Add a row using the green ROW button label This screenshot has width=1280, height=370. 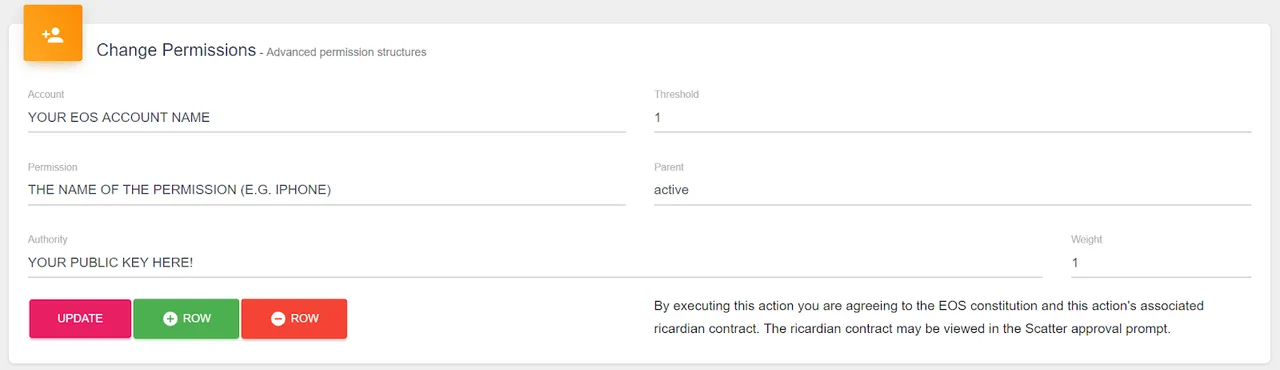[197, 318]
